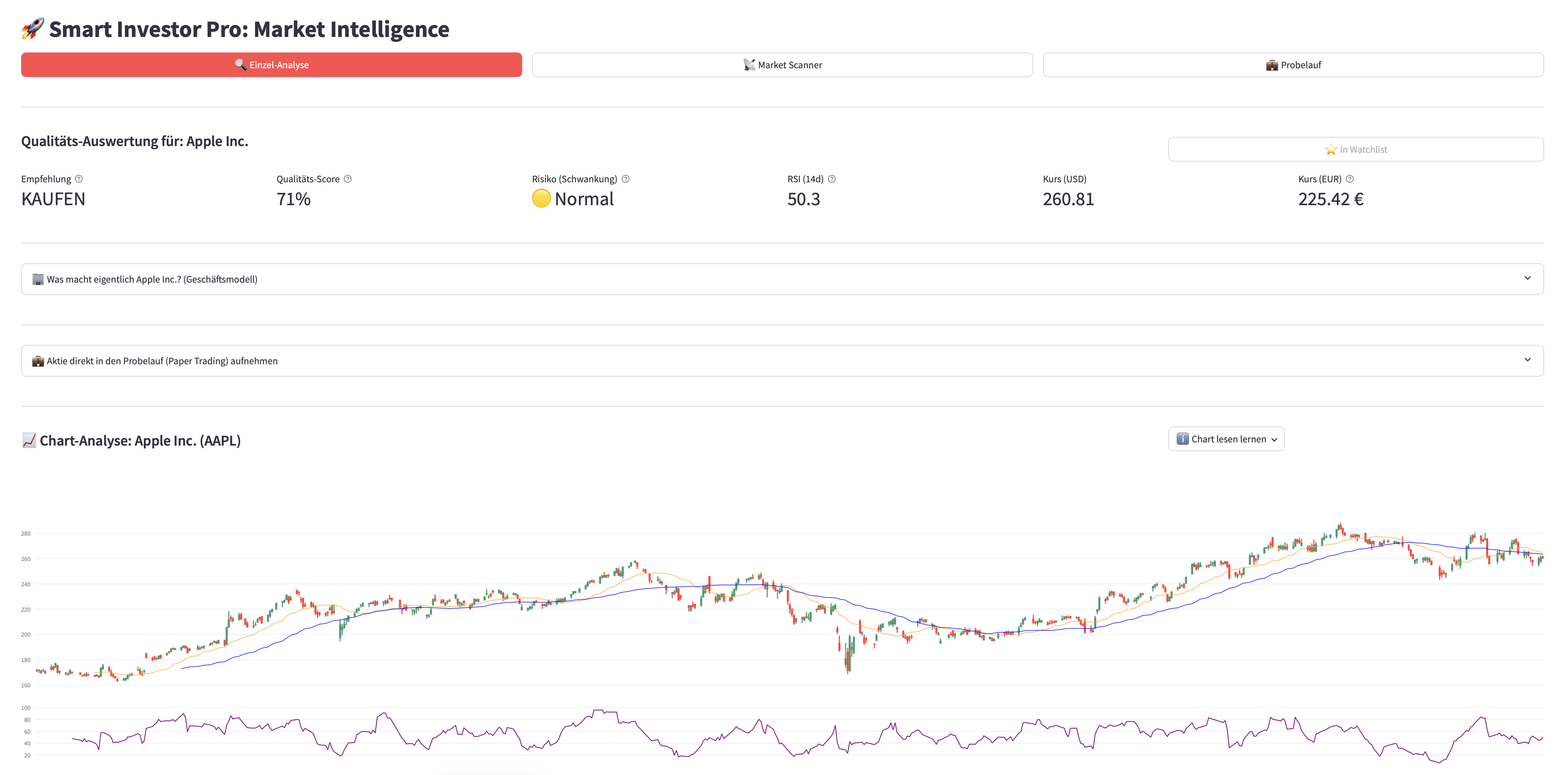Click the chevron on the Geschäftsmodell expander
The image size is (1568, 775).
pos(1527,278)
